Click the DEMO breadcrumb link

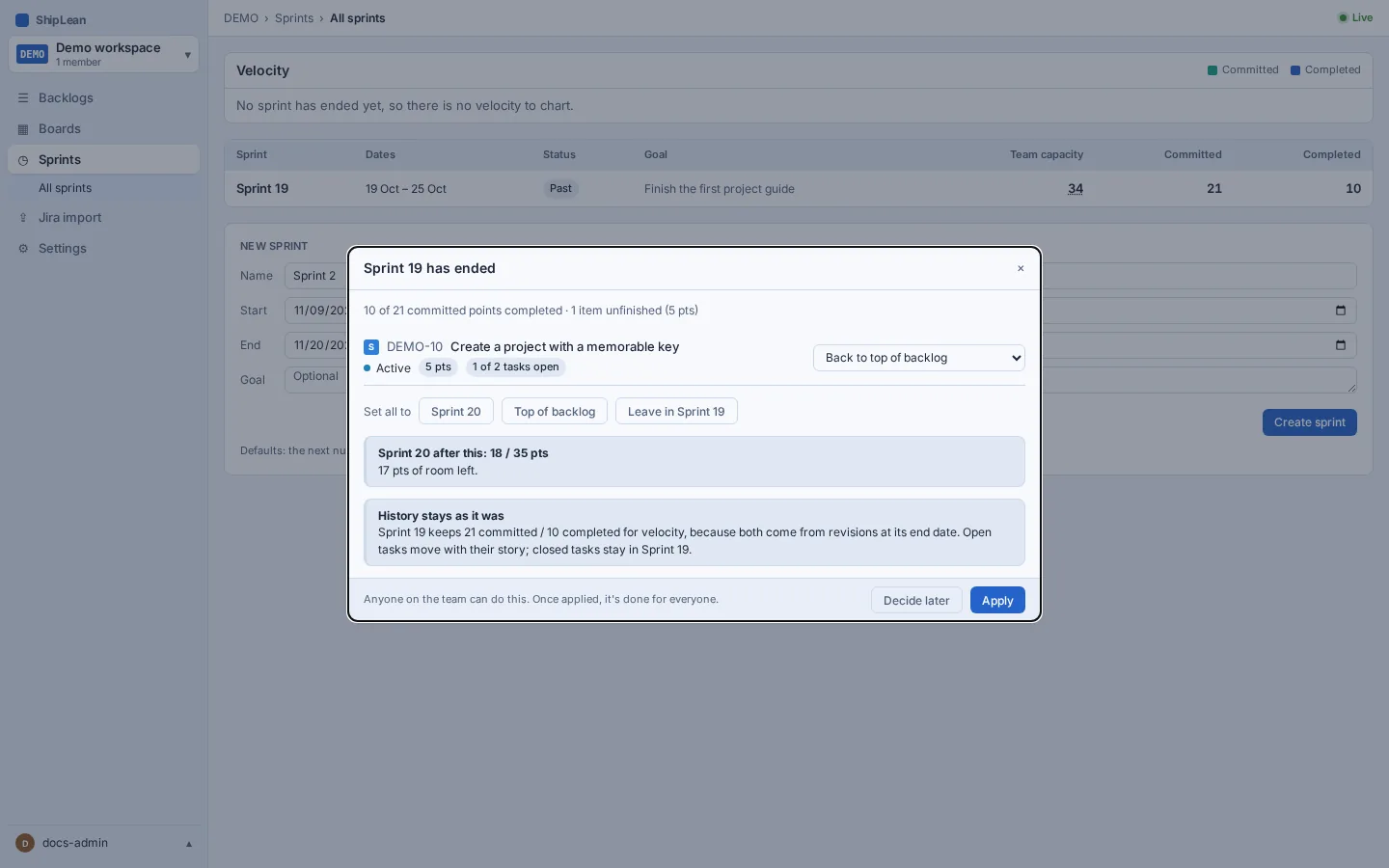(241, 18)
